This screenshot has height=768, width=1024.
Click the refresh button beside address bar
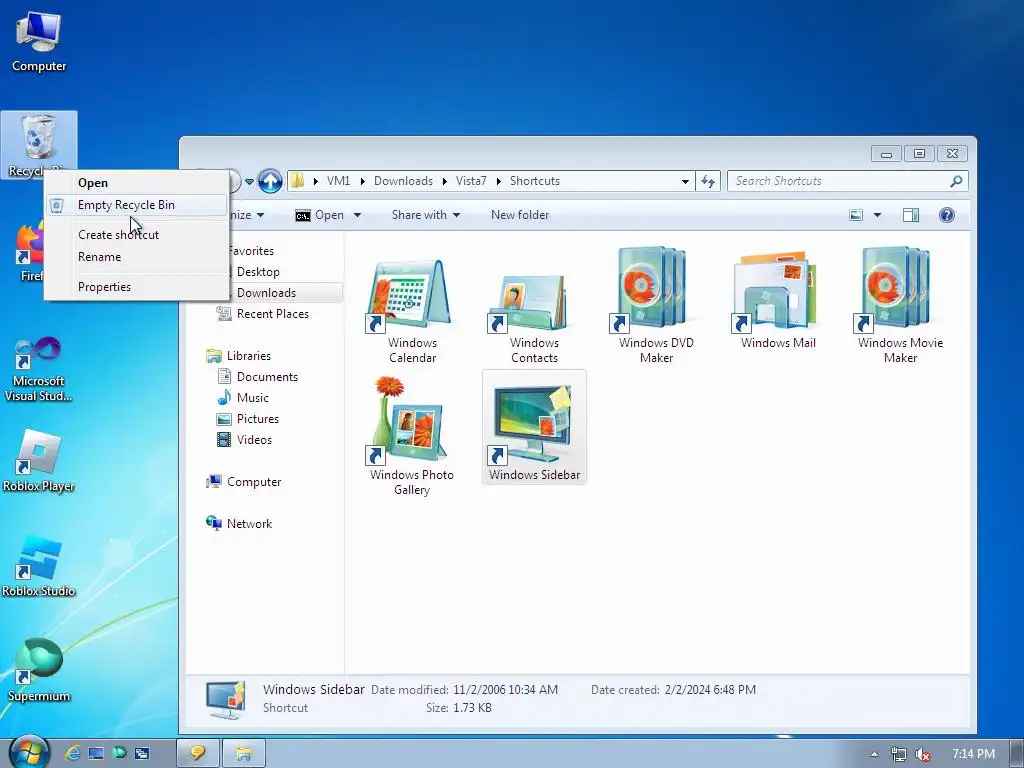[708, 181]
